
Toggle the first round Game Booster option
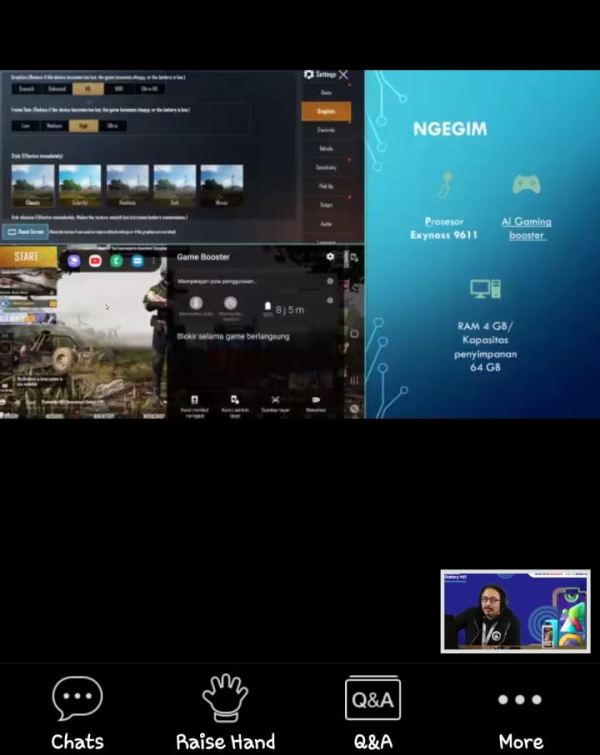coord(196,303)
